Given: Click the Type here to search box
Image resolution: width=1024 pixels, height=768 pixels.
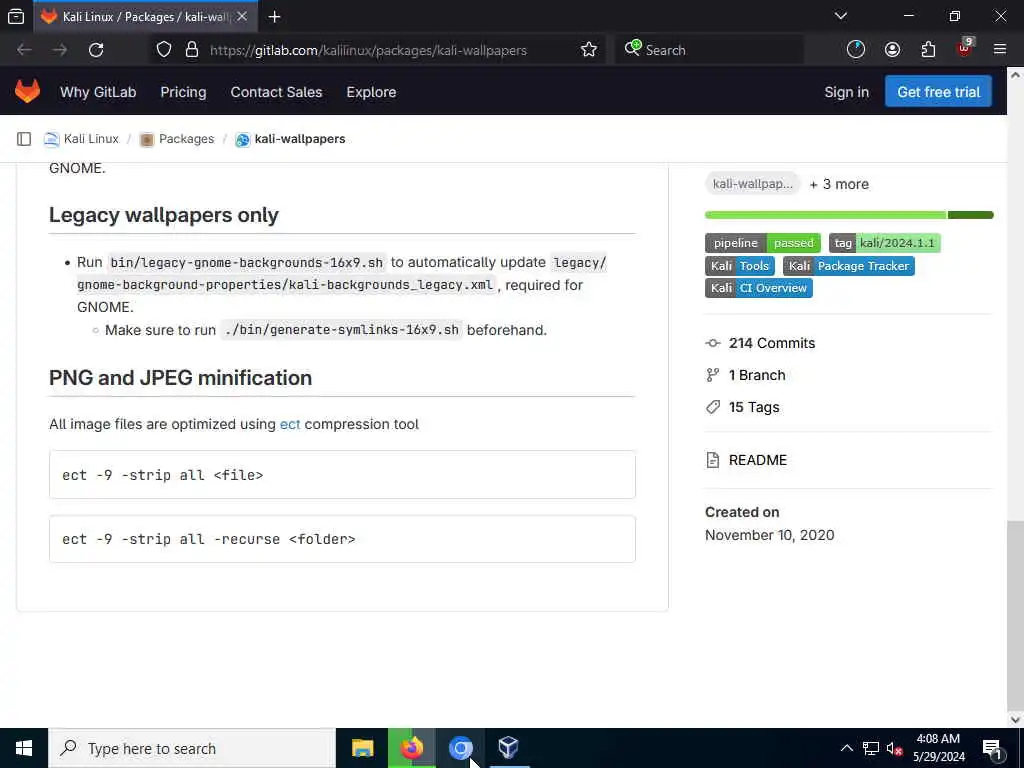Looking at the screenshot, I should (x=192, y=748).
